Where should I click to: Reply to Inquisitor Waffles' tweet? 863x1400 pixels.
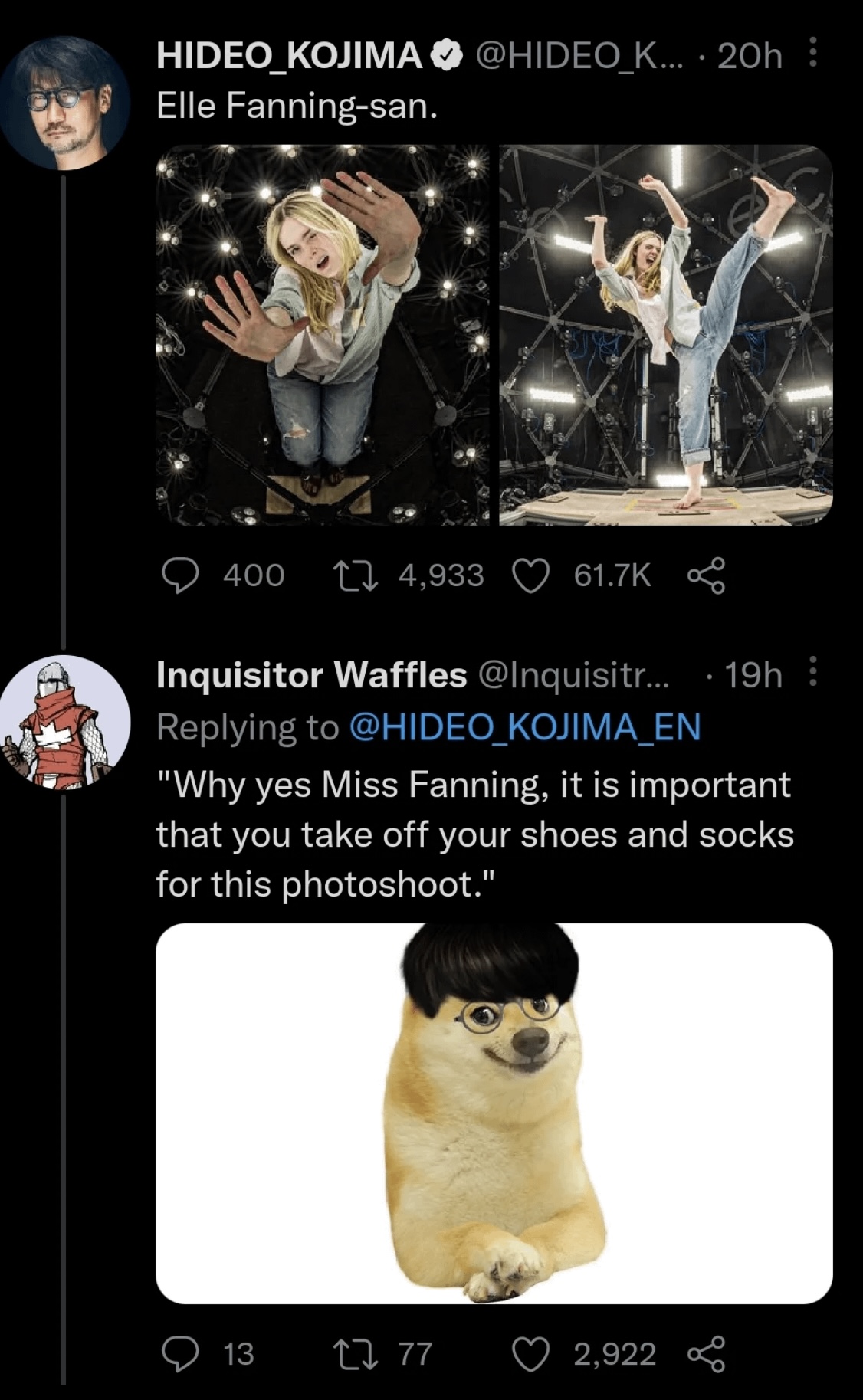[x=181, y=1354]
